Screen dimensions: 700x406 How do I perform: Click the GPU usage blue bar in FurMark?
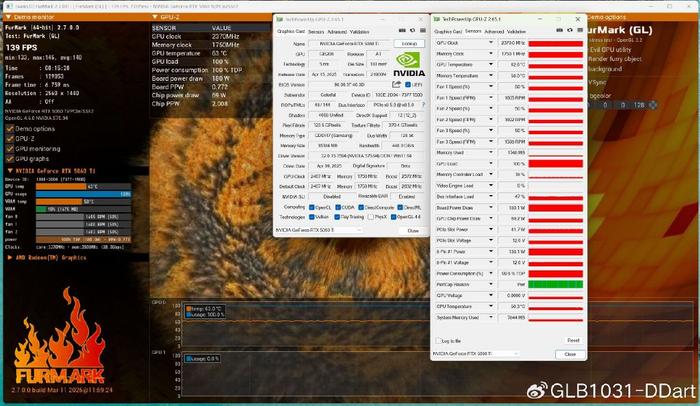coord(83,194)
